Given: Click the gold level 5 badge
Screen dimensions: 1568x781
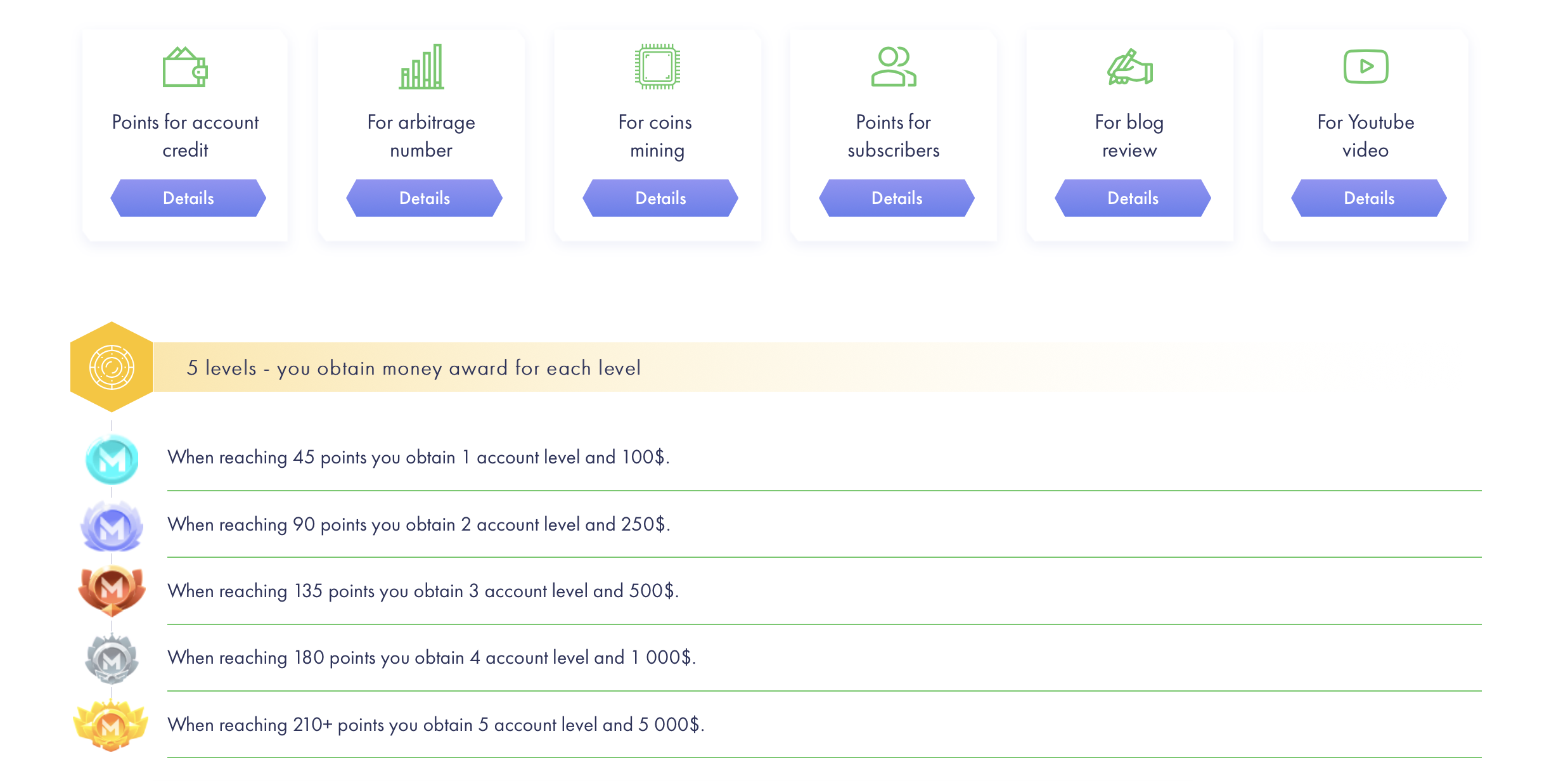Looking at the screenshot, I should point(111,725).
